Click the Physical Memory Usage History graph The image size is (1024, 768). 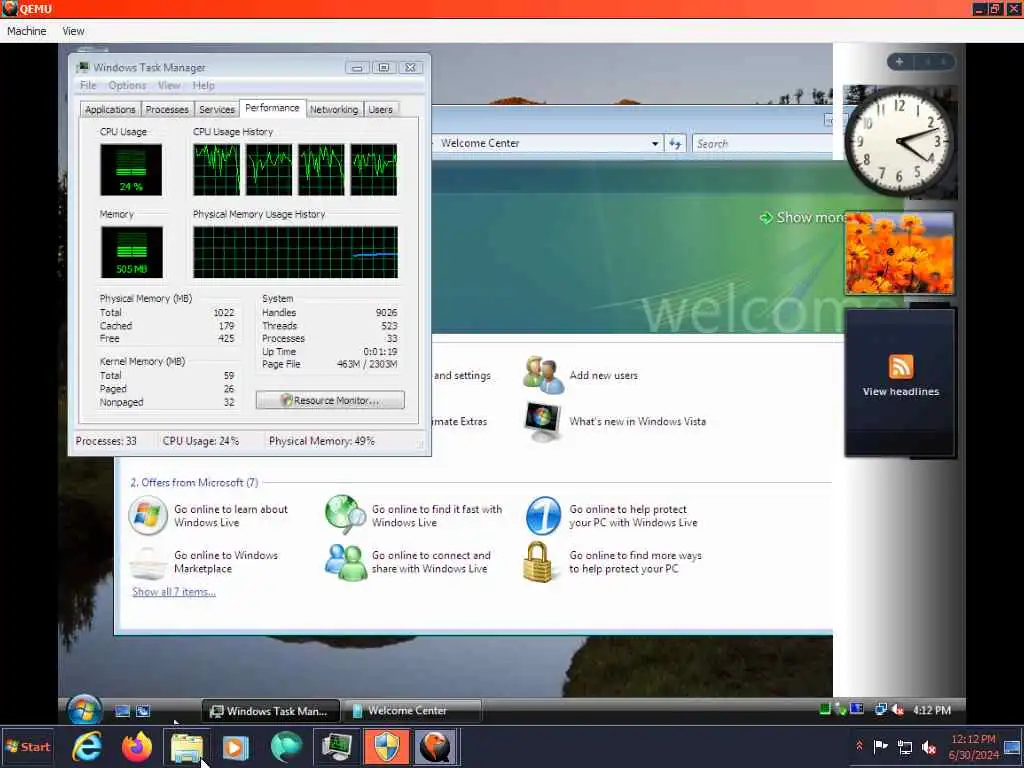pos(295,252)
